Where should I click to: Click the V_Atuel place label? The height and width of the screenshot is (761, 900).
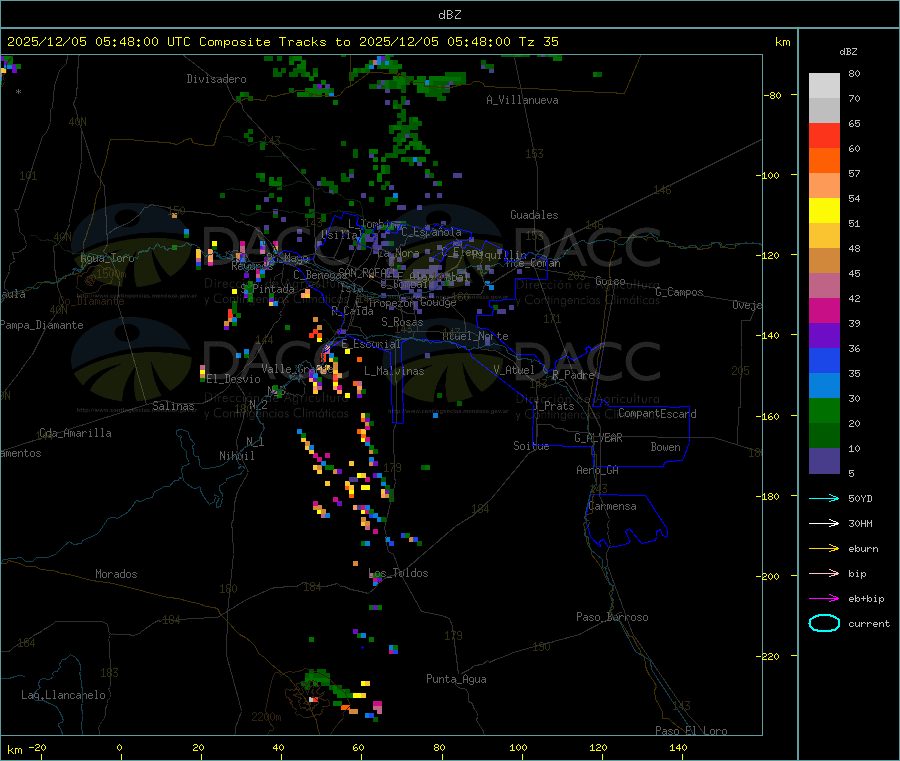[514, 370]
